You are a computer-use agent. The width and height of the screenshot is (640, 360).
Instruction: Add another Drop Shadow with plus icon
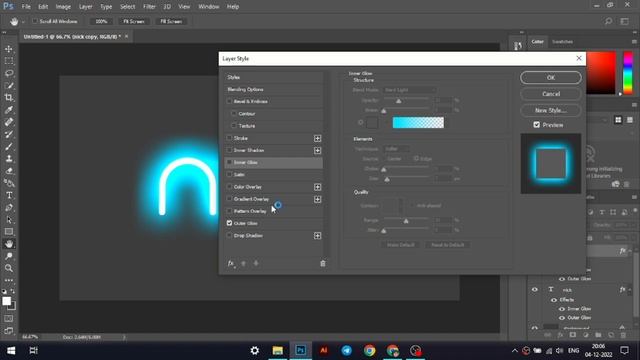tap(318, 236)
